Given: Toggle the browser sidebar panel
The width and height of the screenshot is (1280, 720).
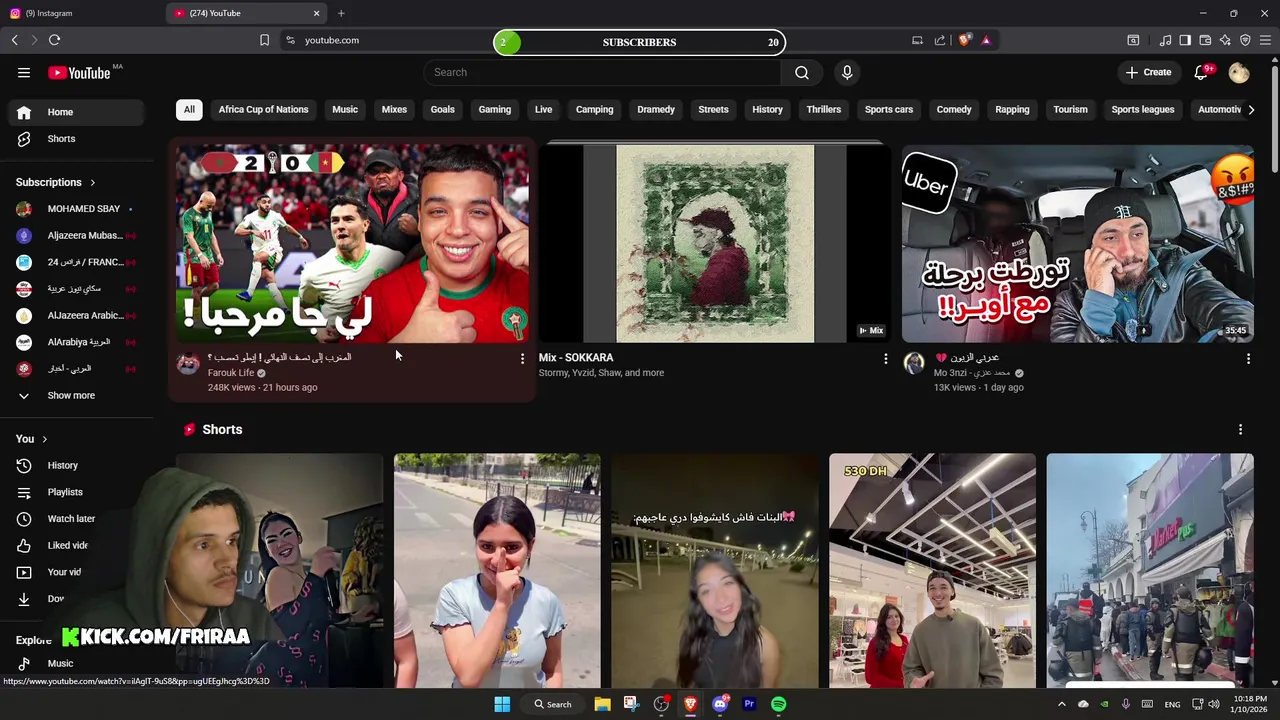Looking at the screenshot, I should coord(1185,40).
